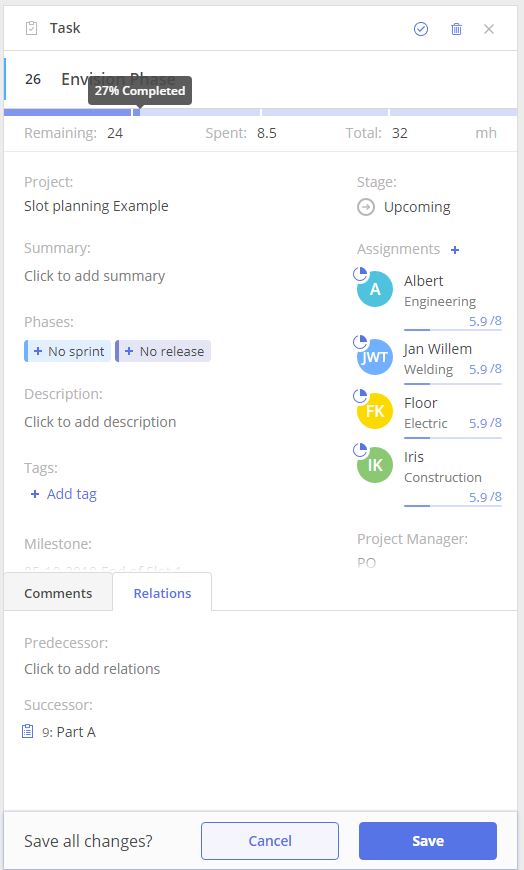
Task: Choose a sprint via No sprint chip
Action: 68,351
